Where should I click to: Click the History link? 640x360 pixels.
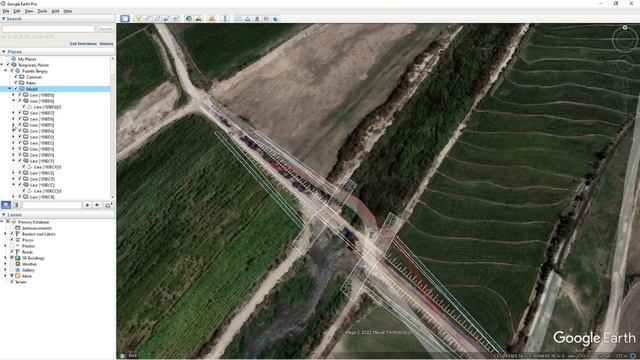coord(106,44)
